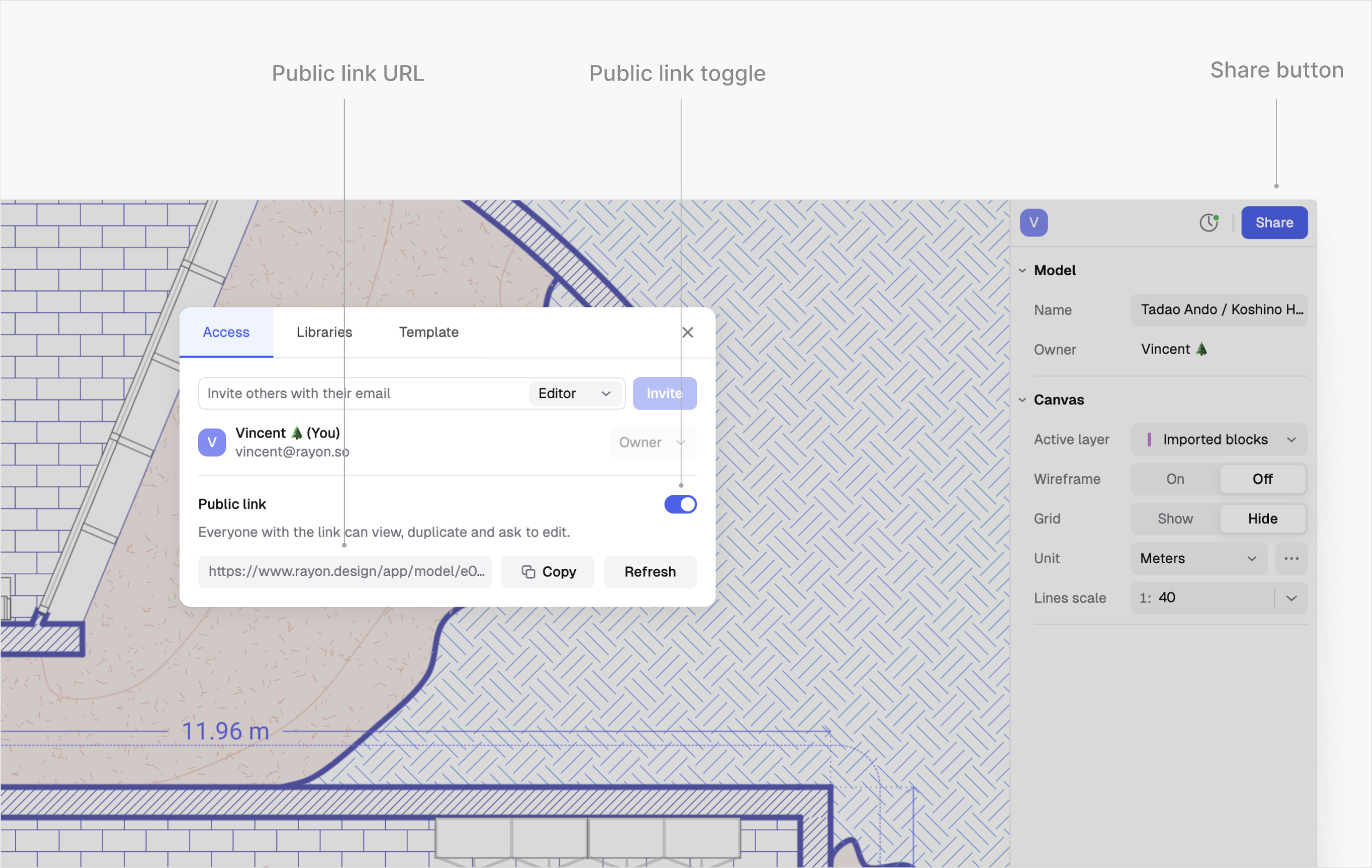Click the purple layer color indicator
This screenshot has width=1372, height=868.
[1150, 439]
